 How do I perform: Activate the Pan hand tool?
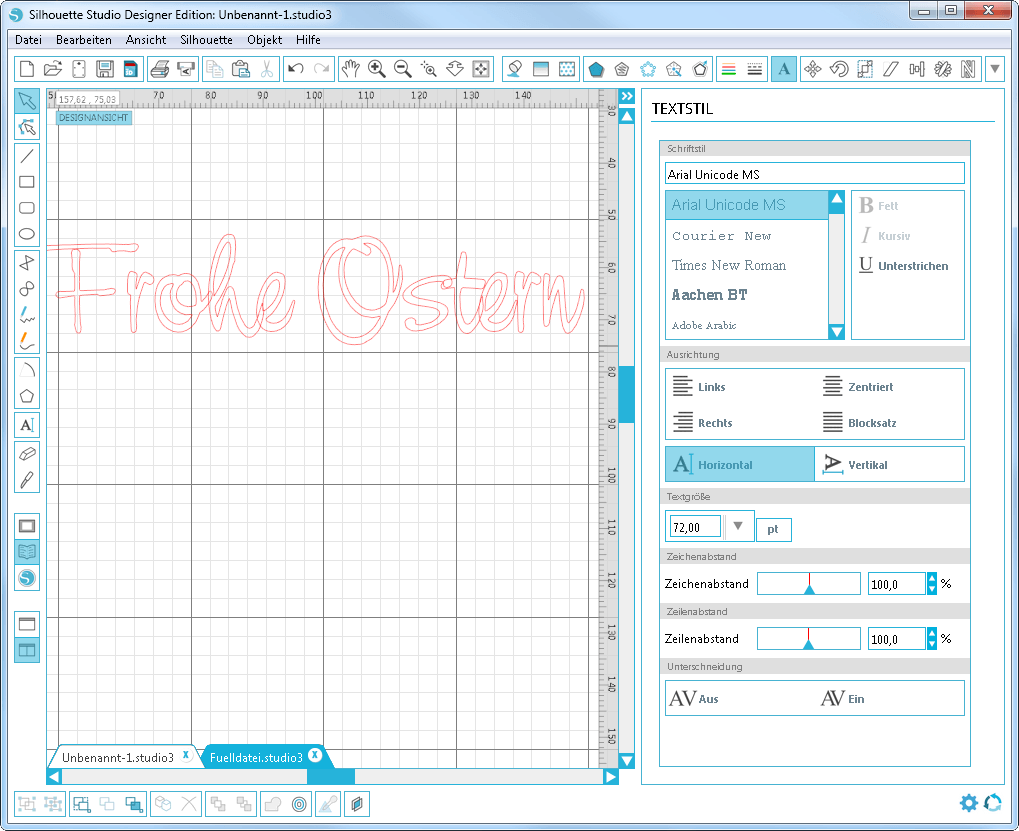point(350,69)
